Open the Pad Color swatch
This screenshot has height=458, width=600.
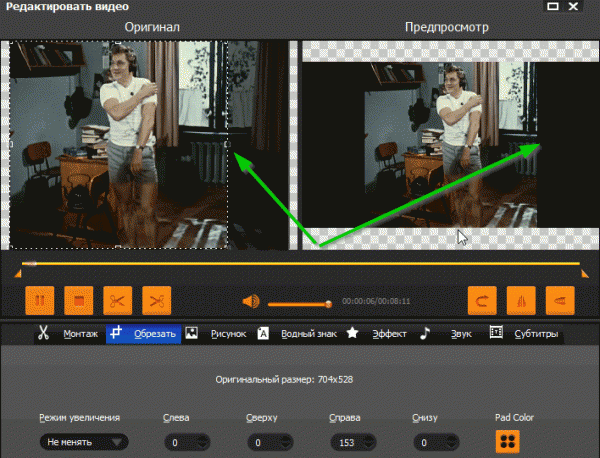coord(507,441)
